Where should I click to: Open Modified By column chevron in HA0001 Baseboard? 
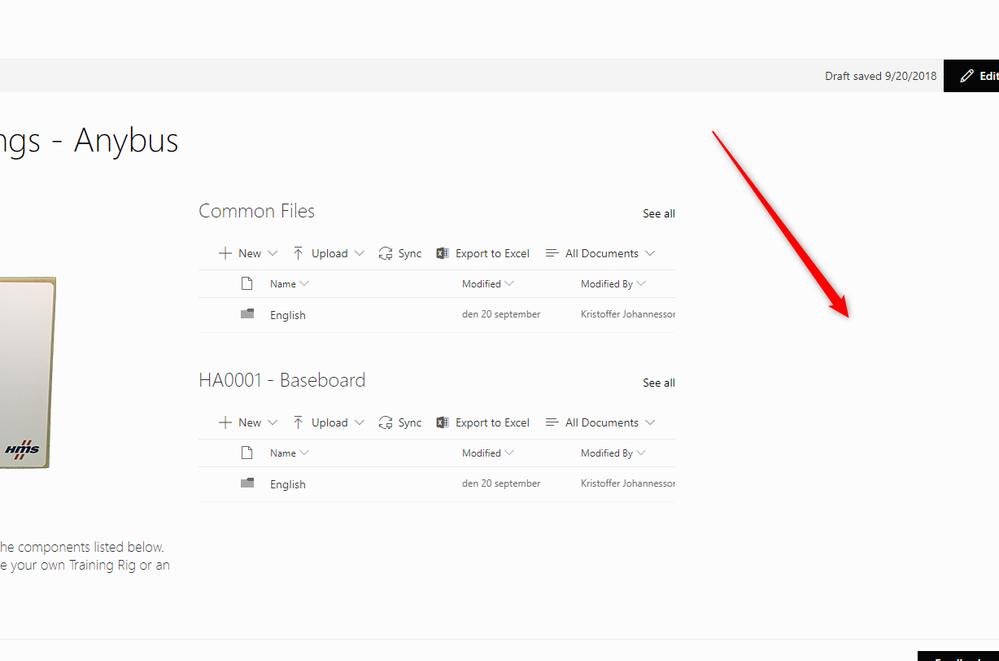pos(641,453)
